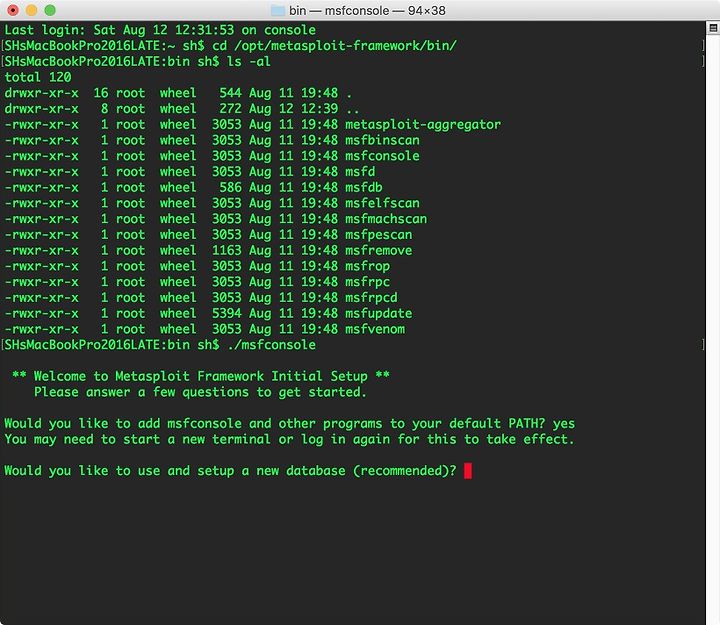This screenshot has height=625, width=720.
Task: Click the 'ls -al' command text
Action: tap(248, 61)
